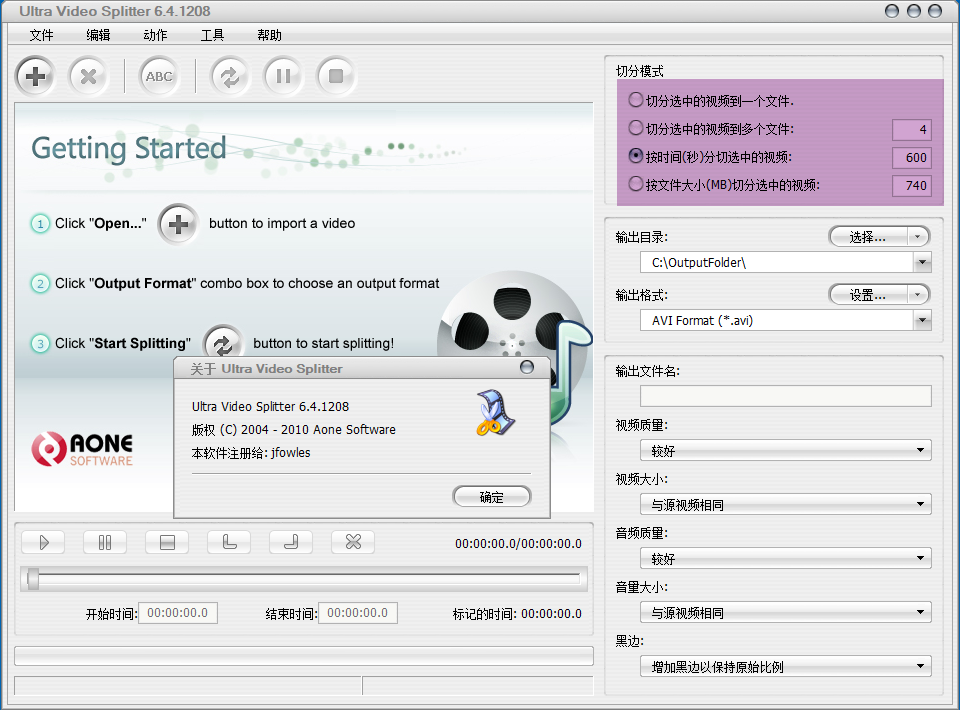Open the 音量大小 dropdown
The height and width of the screenshot is (710, 960).
[786, 612]
